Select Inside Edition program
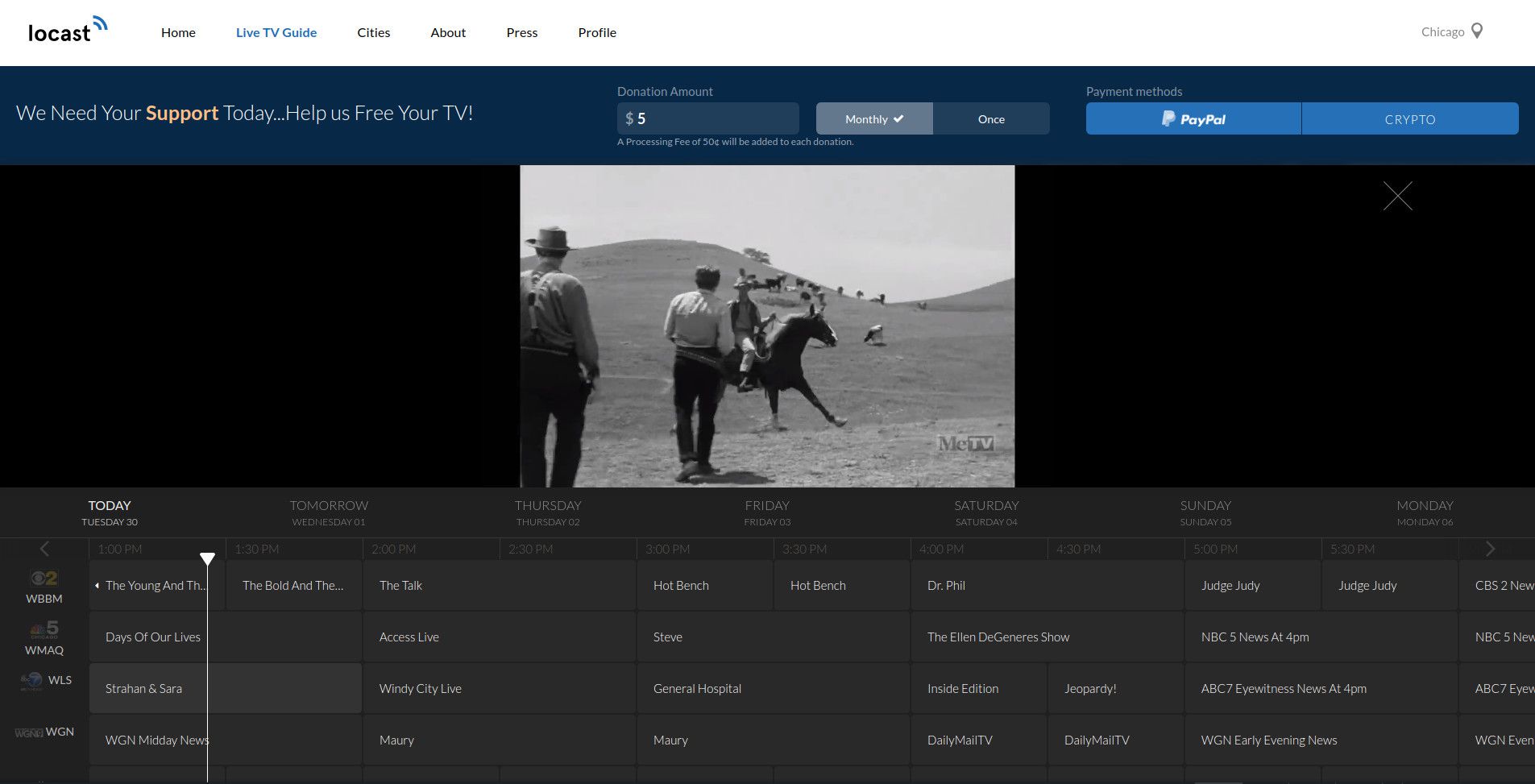This screenshot has width=1535, height=784. click(x=979, y=688)
